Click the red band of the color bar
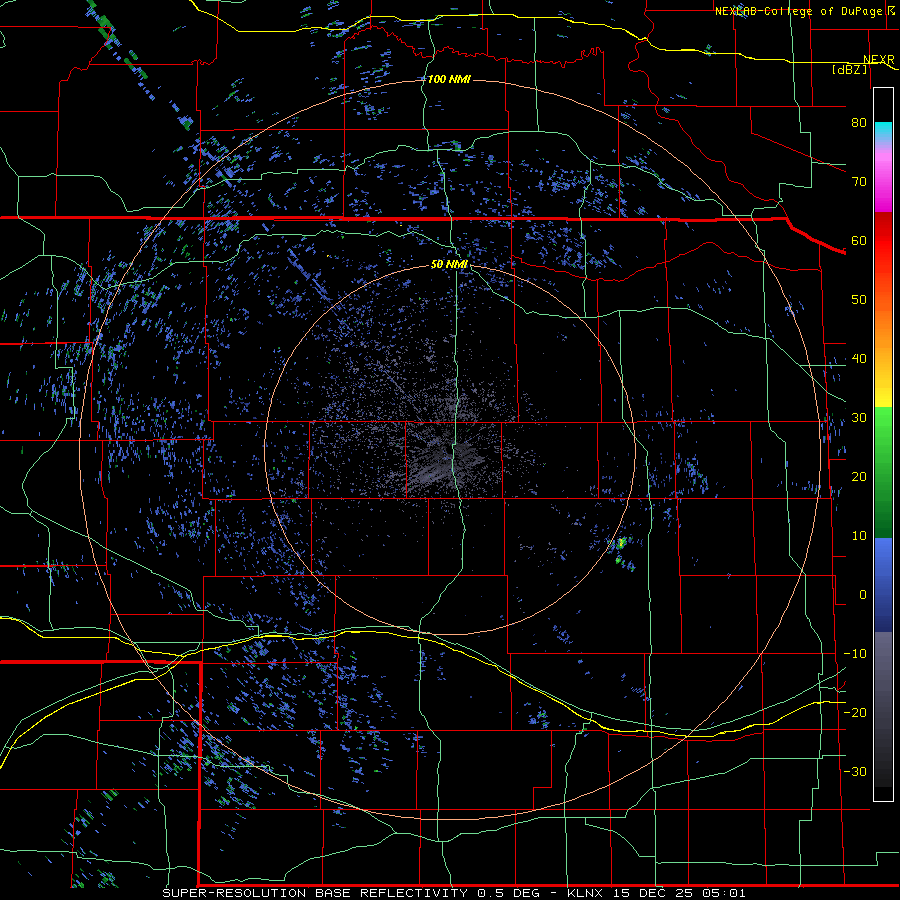This screenshot has width=900, height=900. (883, 241)
